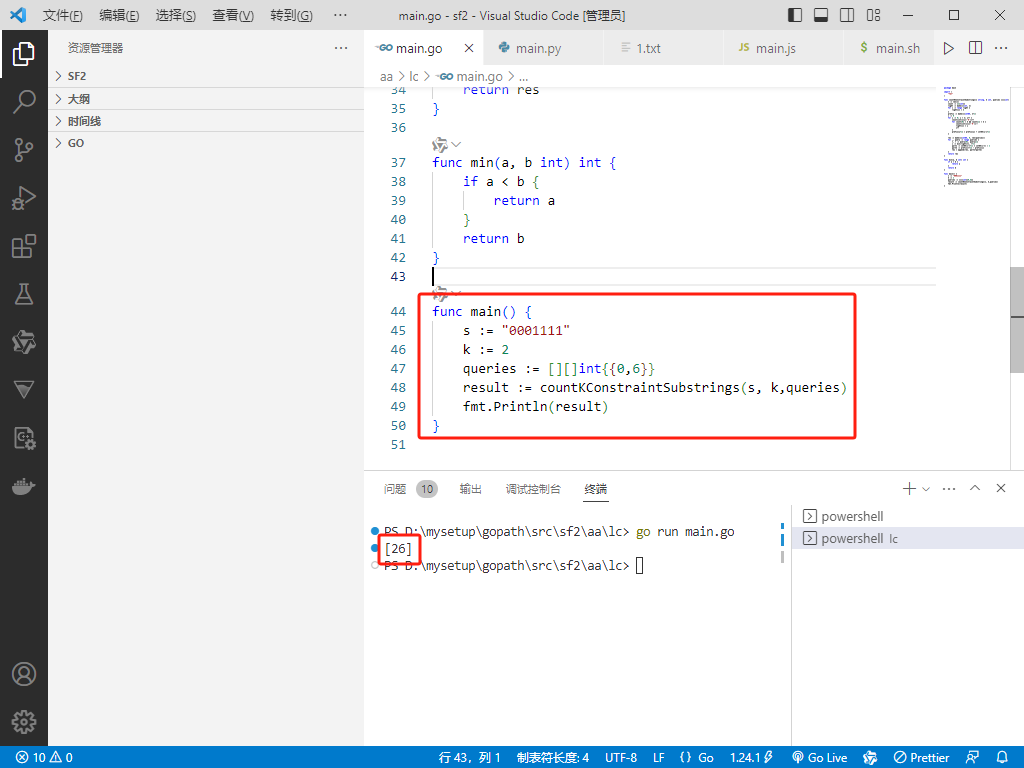Open the Manage gear icon
The image size is (1024, 768).
coord(24,722)
